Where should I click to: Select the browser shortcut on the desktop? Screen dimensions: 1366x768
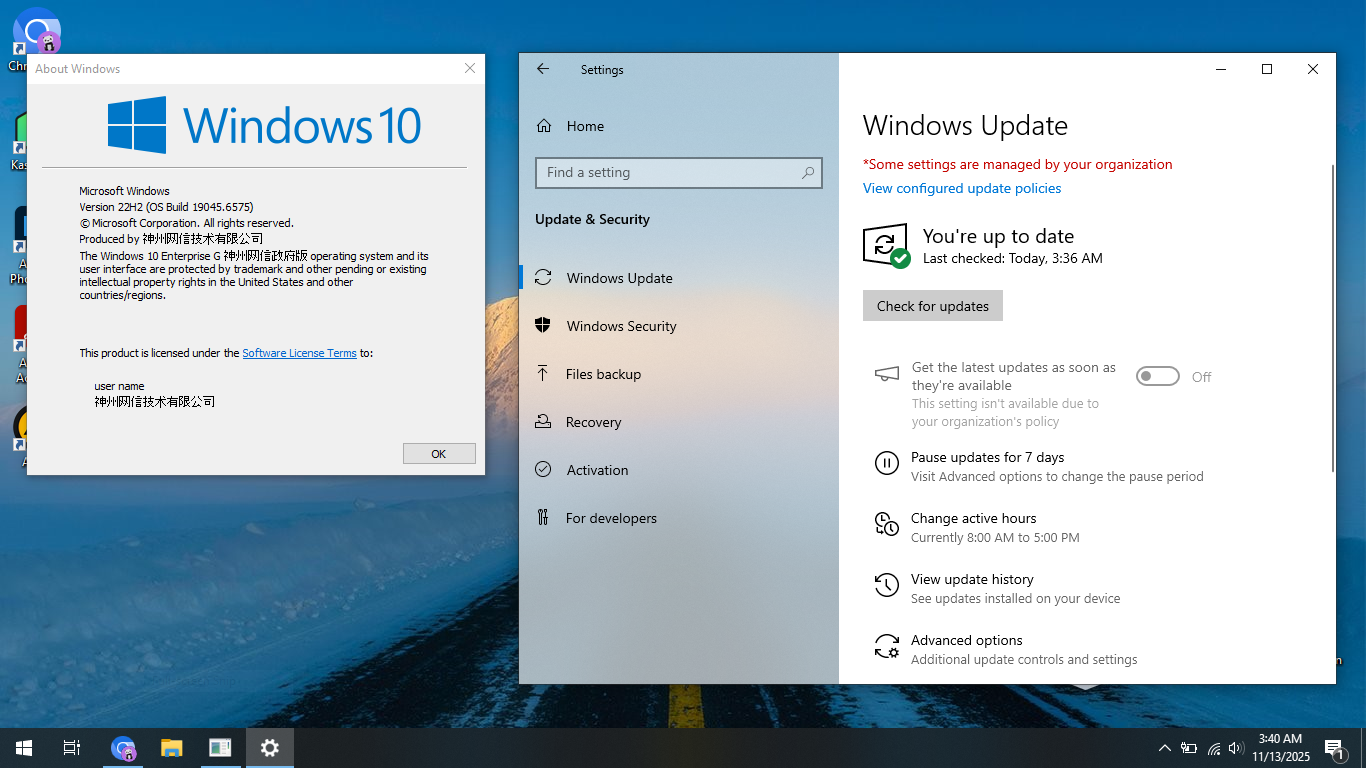36,38
